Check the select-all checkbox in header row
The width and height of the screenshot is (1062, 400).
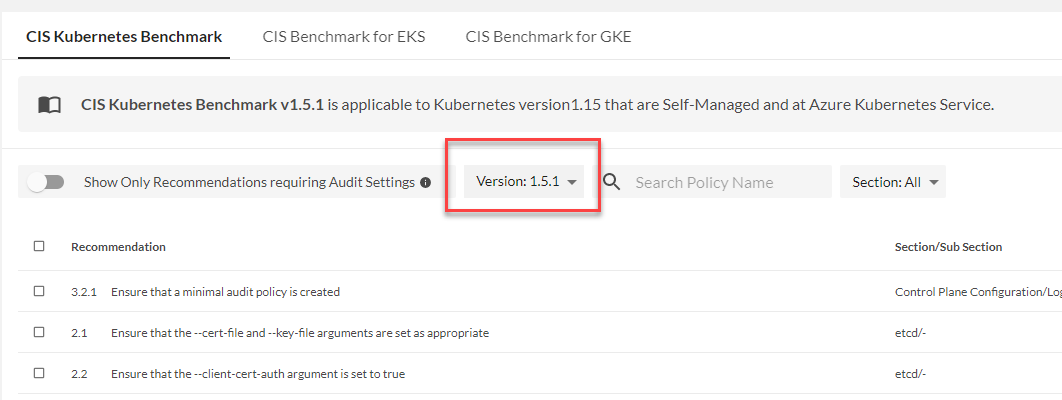(39, 246)
